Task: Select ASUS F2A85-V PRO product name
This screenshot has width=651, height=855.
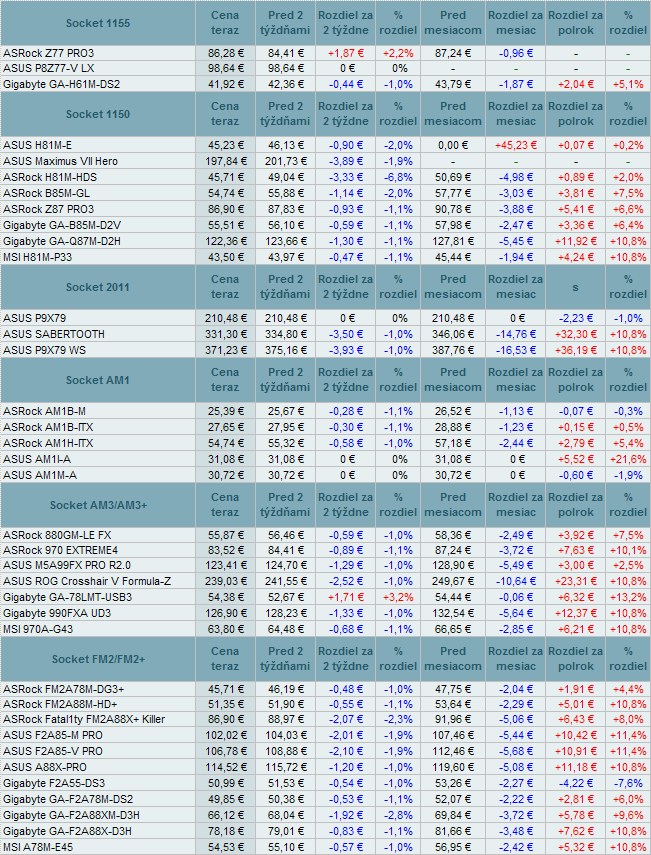Action: click(52, 751)
